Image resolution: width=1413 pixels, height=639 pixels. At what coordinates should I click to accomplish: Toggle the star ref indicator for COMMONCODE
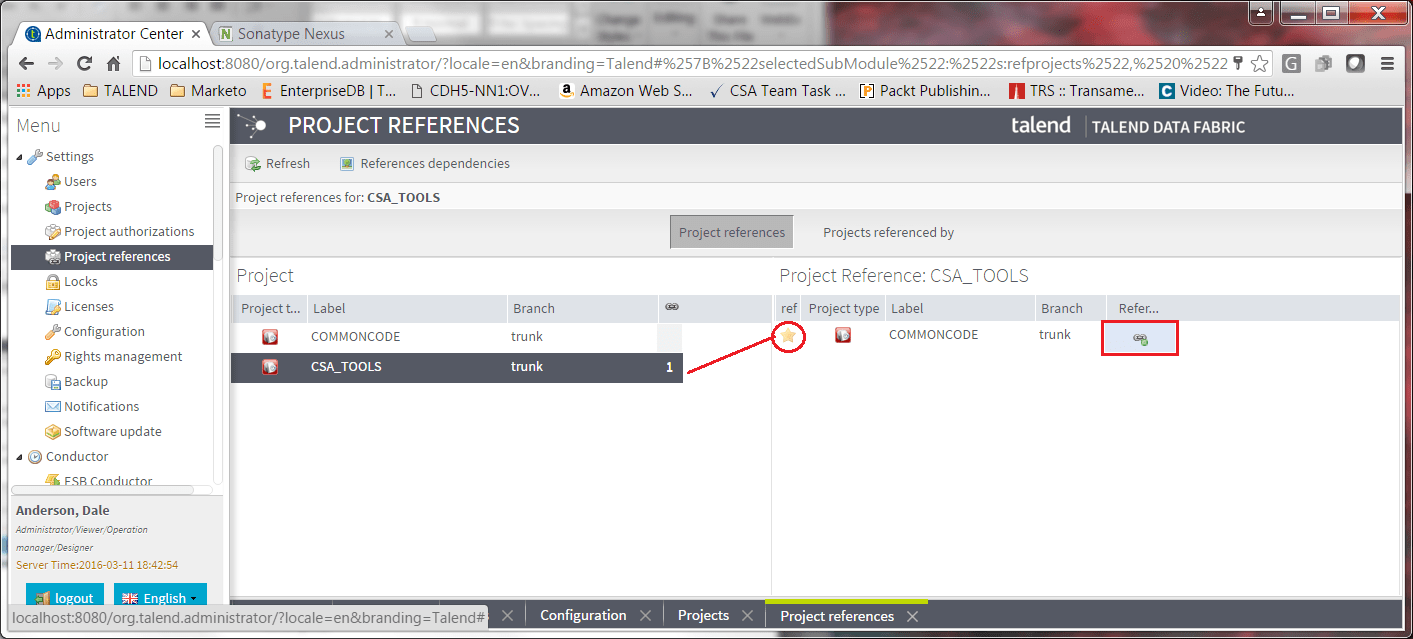tap(789, 337)
